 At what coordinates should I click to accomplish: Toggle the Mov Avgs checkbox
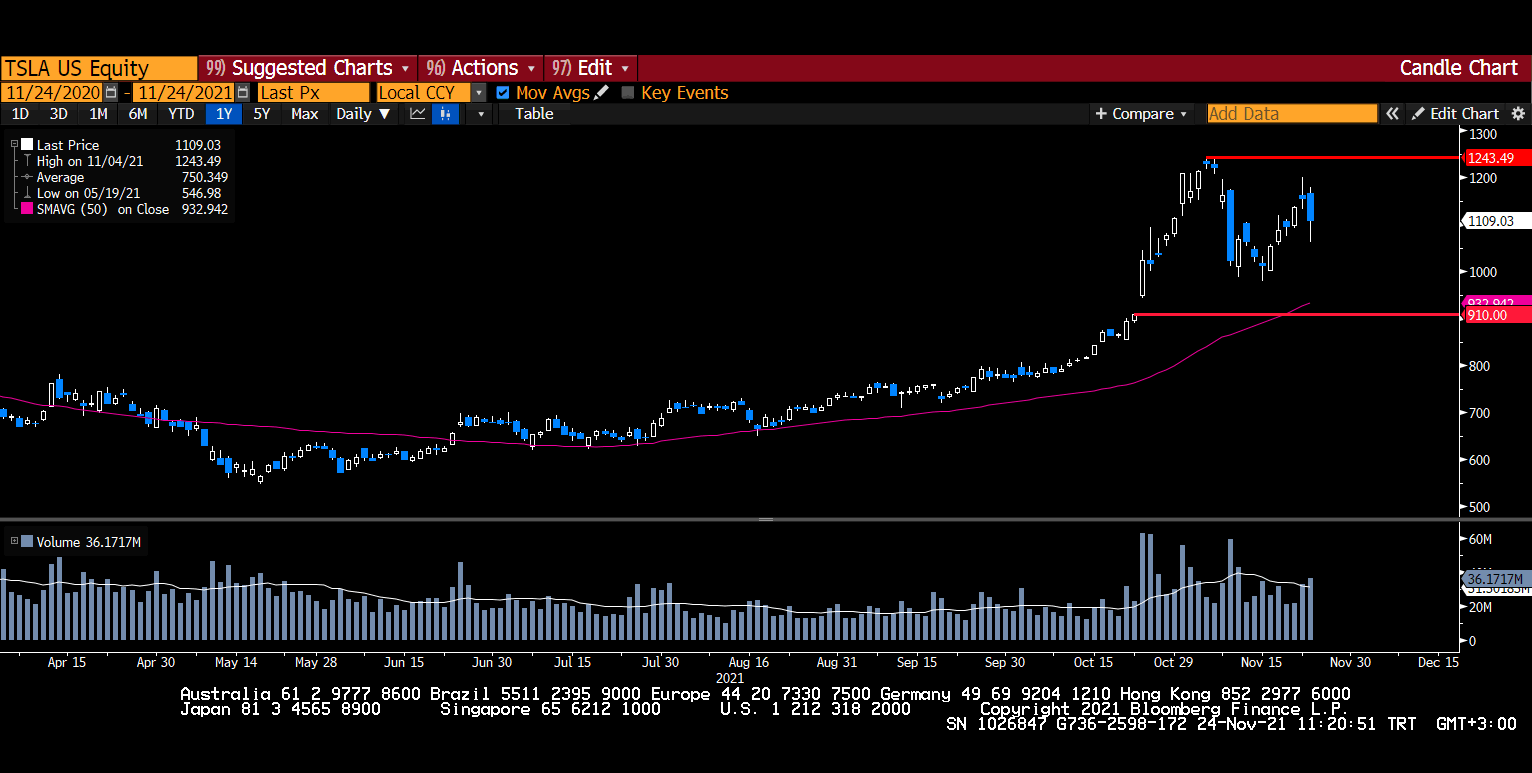503,92
